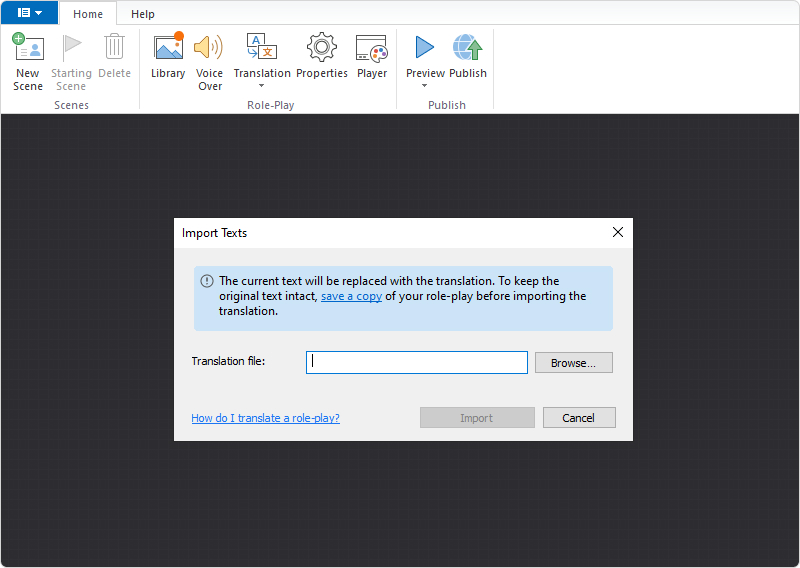Click the New Scene icon

[x=28, y=48]
